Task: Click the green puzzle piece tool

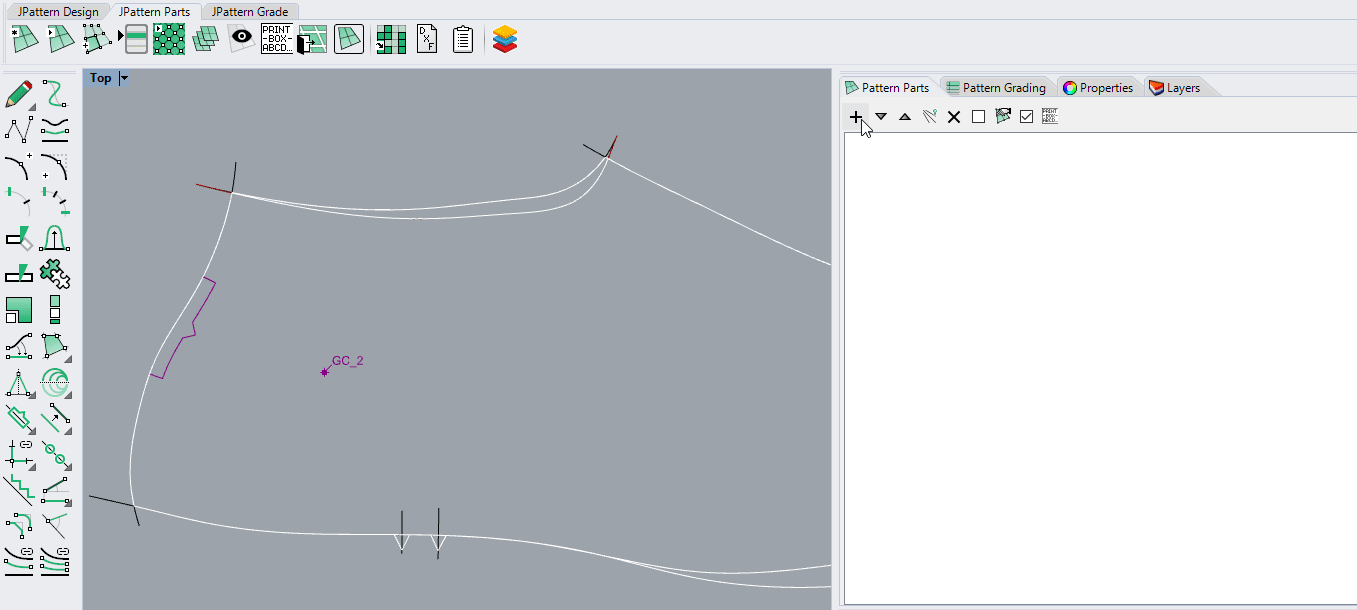Action: click(55, 273)
